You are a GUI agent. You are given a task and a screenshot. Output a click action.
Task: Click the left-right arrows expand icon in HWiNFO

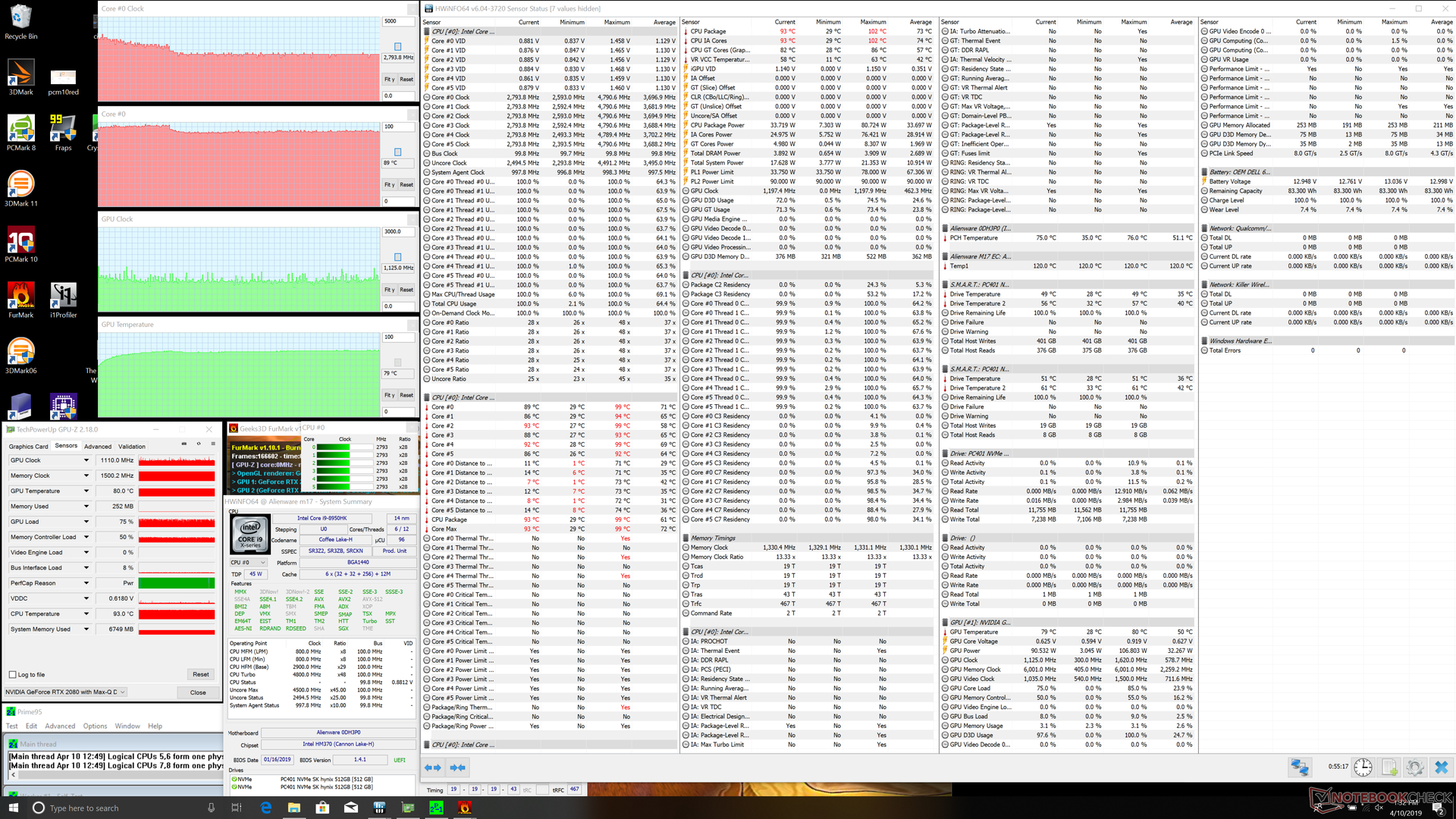(433, 767)
